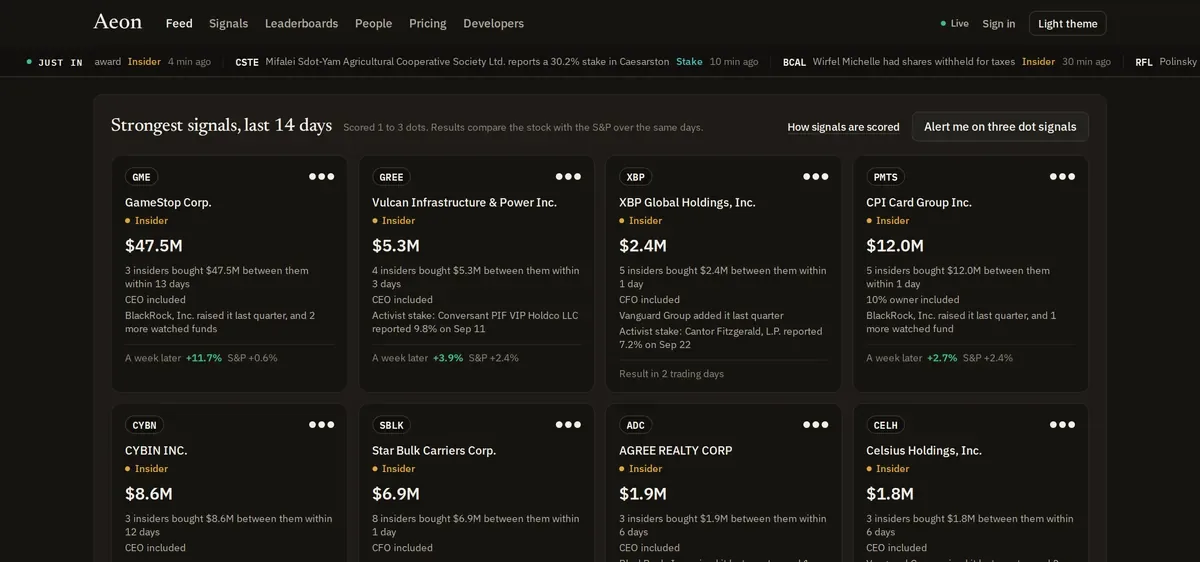Click the Strongest signals, last 14 days heading

(221, 125)
